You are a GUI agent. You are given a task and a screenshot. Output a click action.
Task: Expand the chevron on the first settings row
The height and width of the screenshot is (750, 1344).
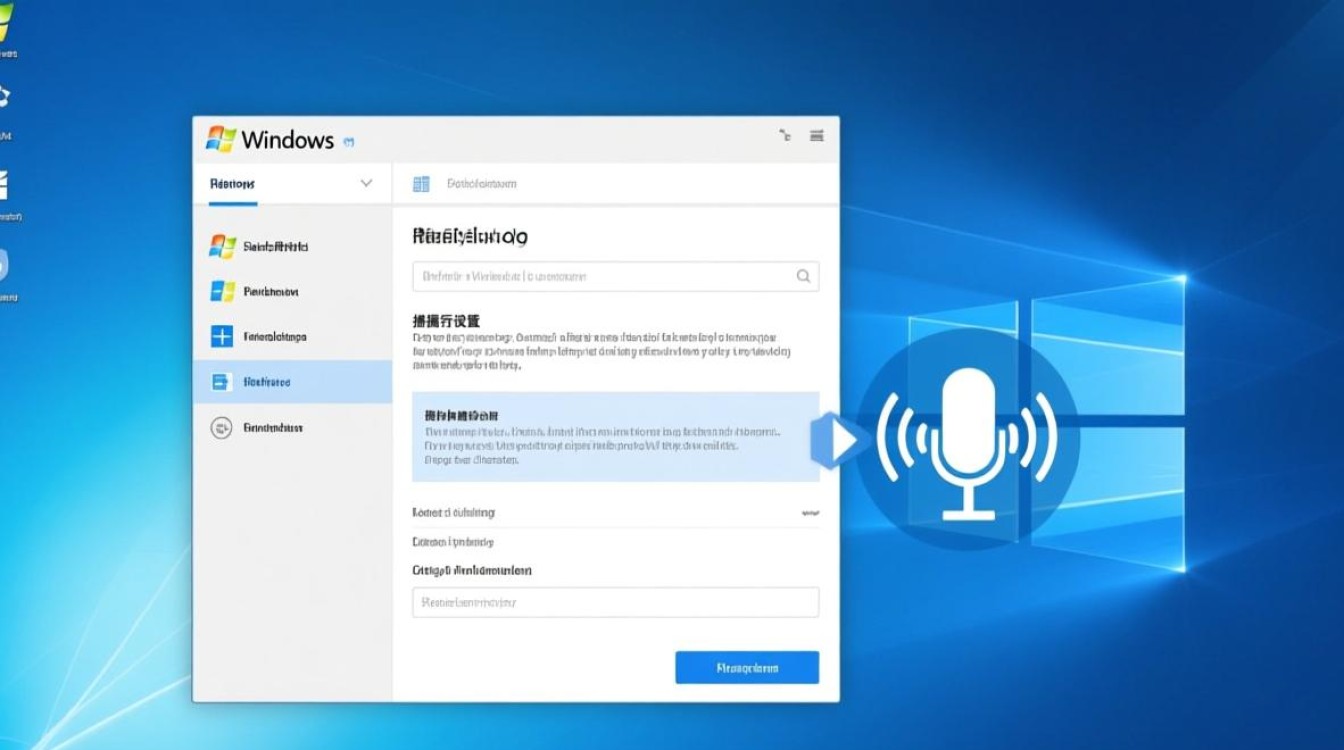[x=811, y=511]
